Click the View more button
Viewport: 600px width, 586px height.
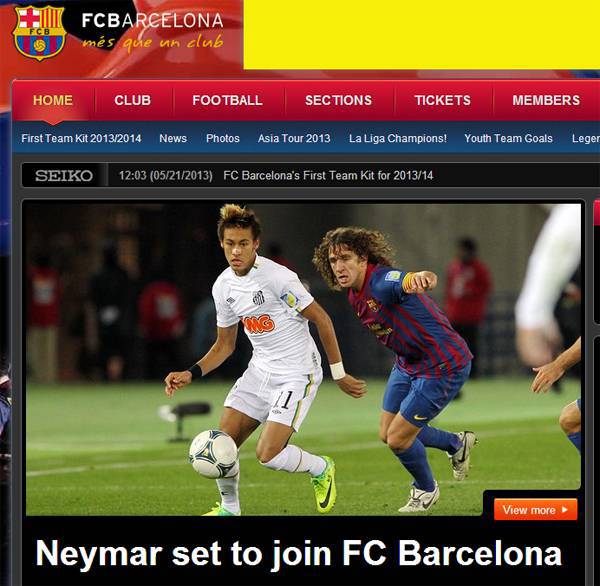(x=535, y=509)
